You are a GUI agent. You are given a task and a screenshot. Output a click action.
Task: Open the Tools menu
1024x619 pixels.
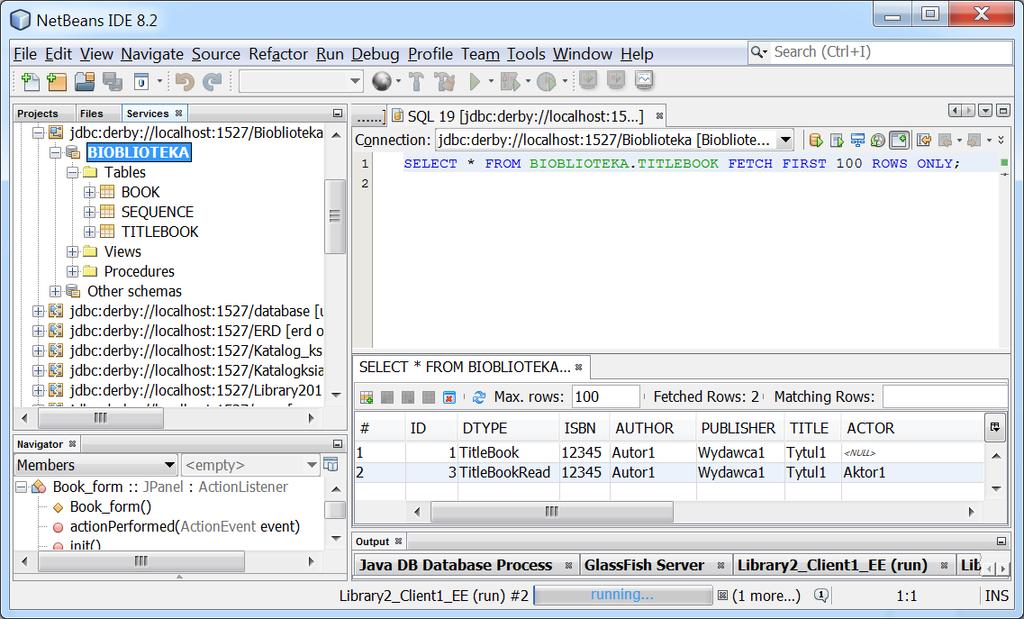point(526,54)
